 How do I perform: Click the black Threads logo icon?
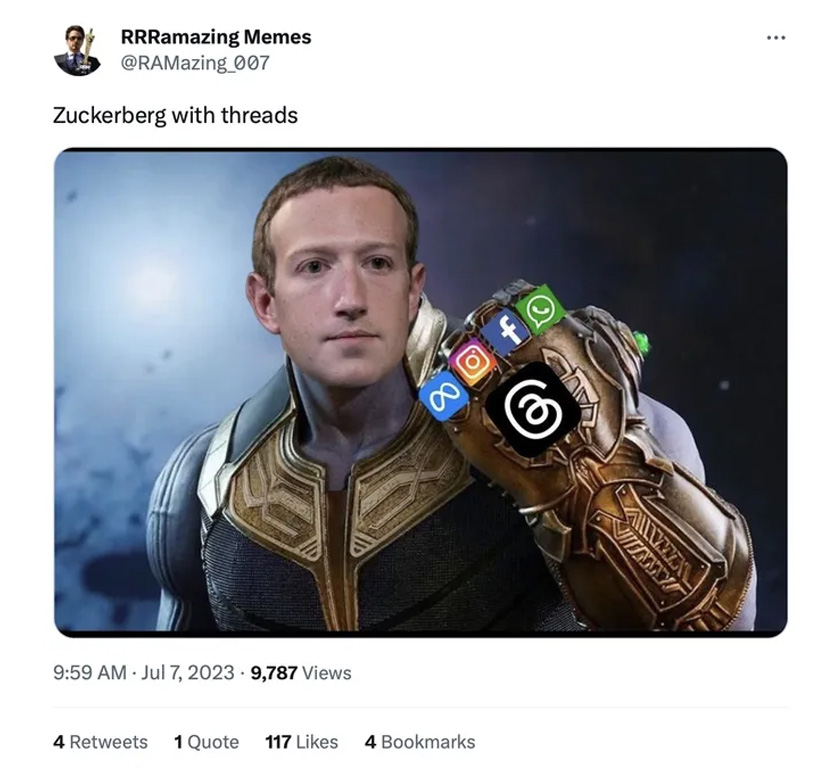pos(533,410)
